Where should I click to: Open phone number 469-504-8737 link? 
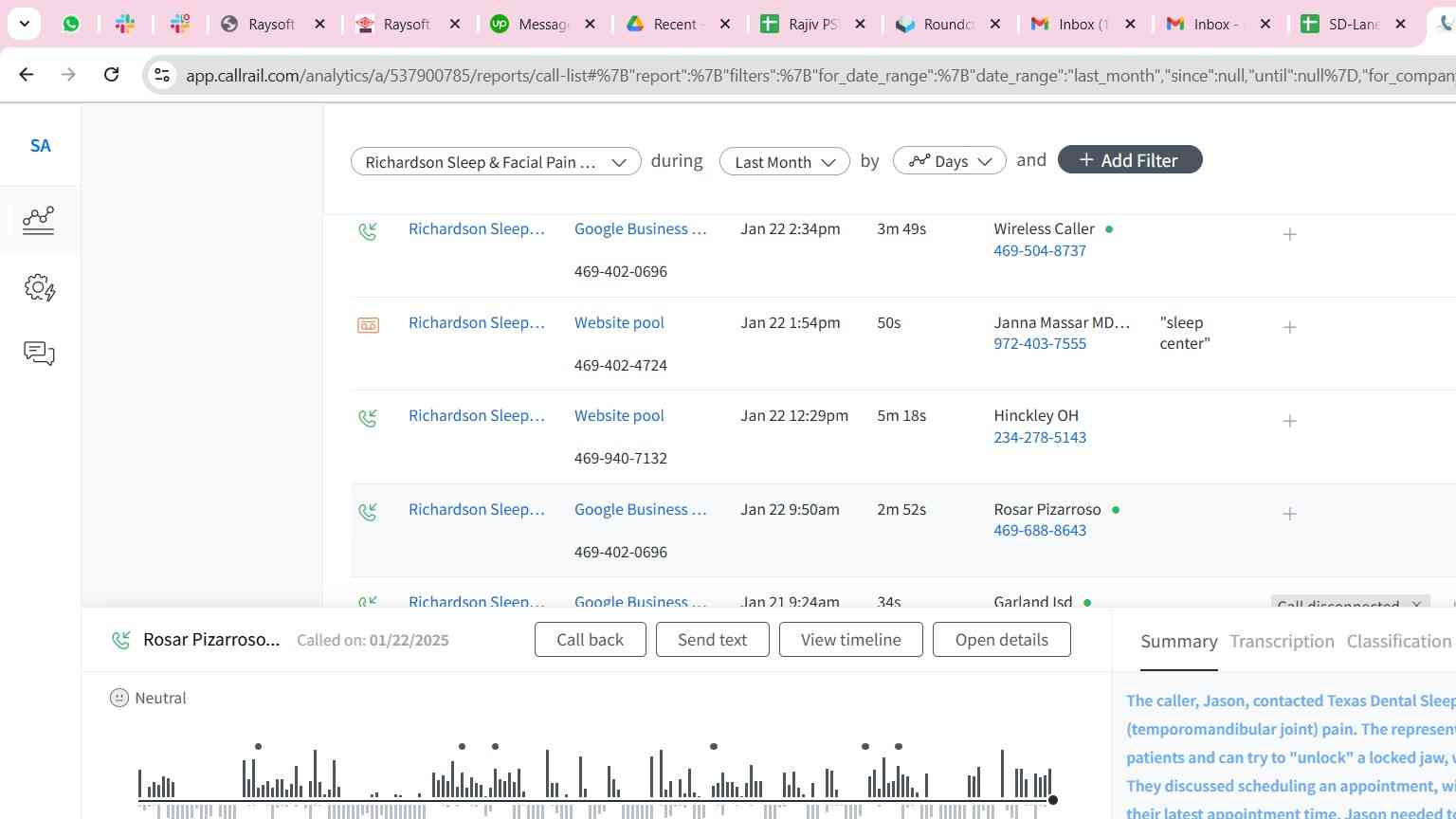pos(1040,250)
